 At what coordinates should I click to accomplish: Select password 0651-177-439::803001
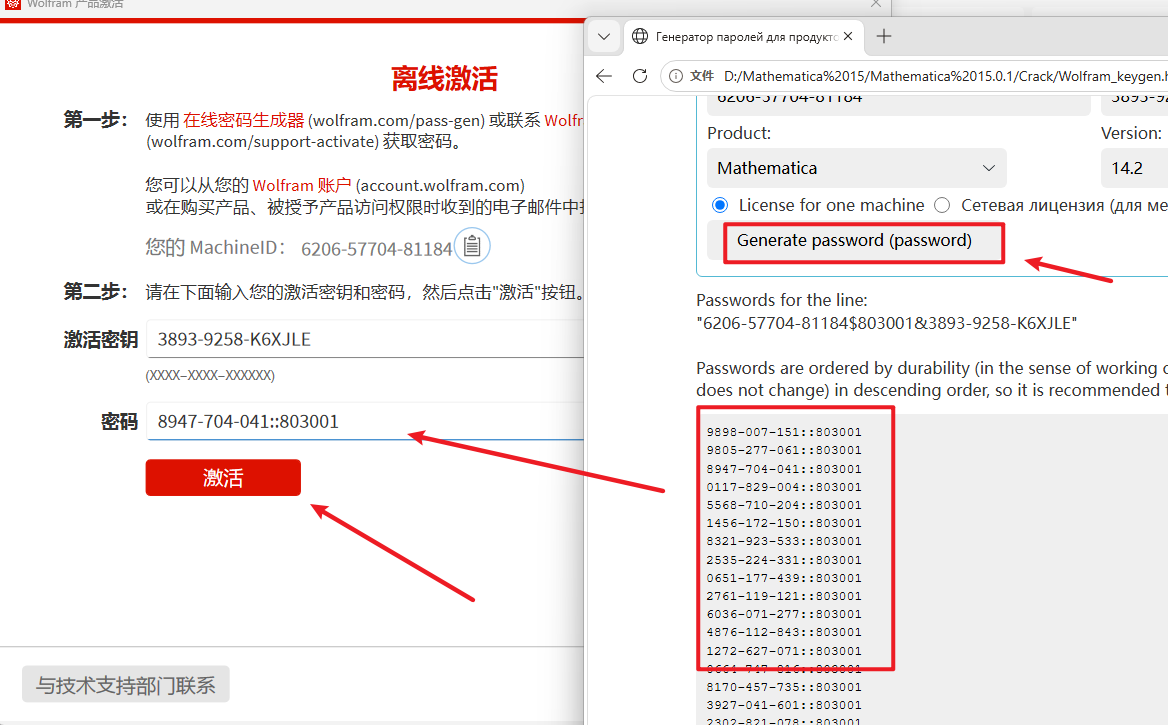(784, 577)
